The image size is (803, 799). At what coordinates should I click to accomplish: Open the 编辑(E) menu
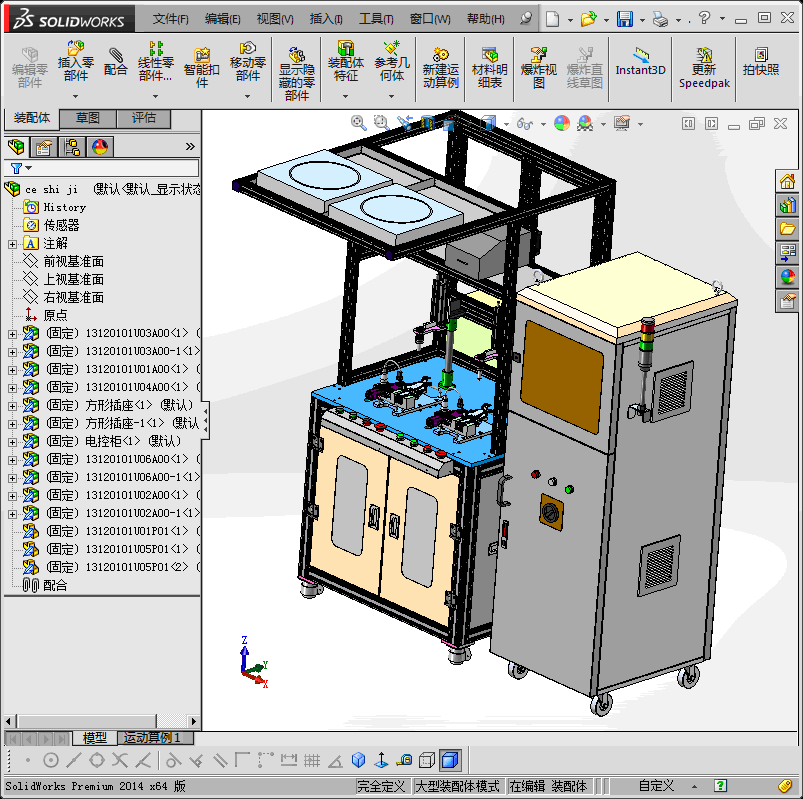(223, 19)
